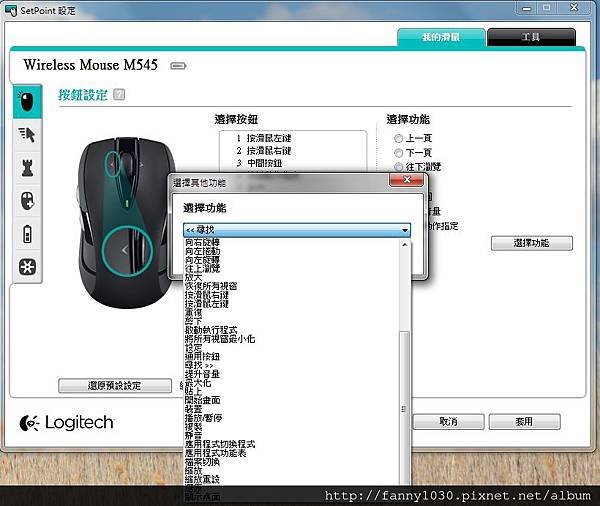
Task: Open the pointer movement settings sidebar icon
Action: click(x=27, y=135)
